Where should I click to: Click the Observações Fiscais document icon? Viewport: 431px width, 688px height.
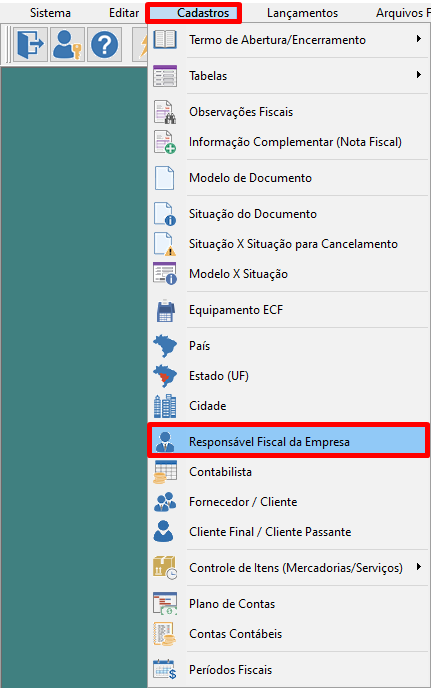click(165, 112)
